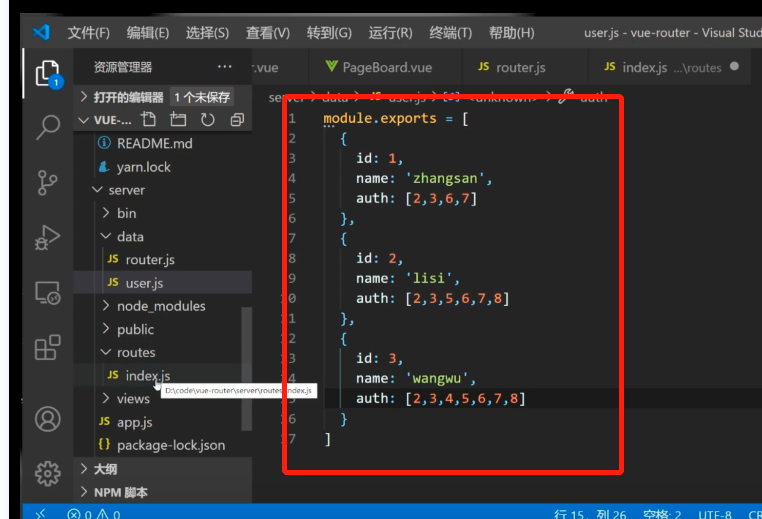Click the 1 个未保存 badge

(x=202, y=97)
